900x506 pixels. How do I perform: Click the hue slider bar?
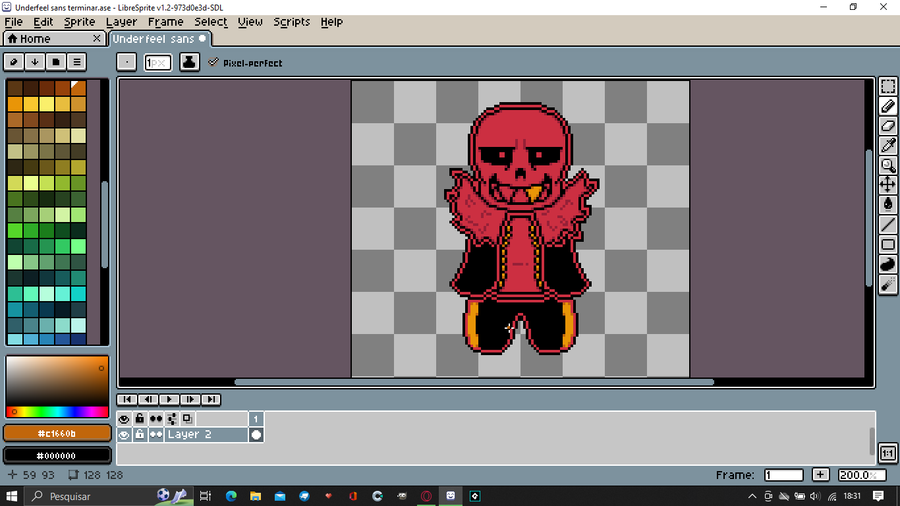[57, 411]
